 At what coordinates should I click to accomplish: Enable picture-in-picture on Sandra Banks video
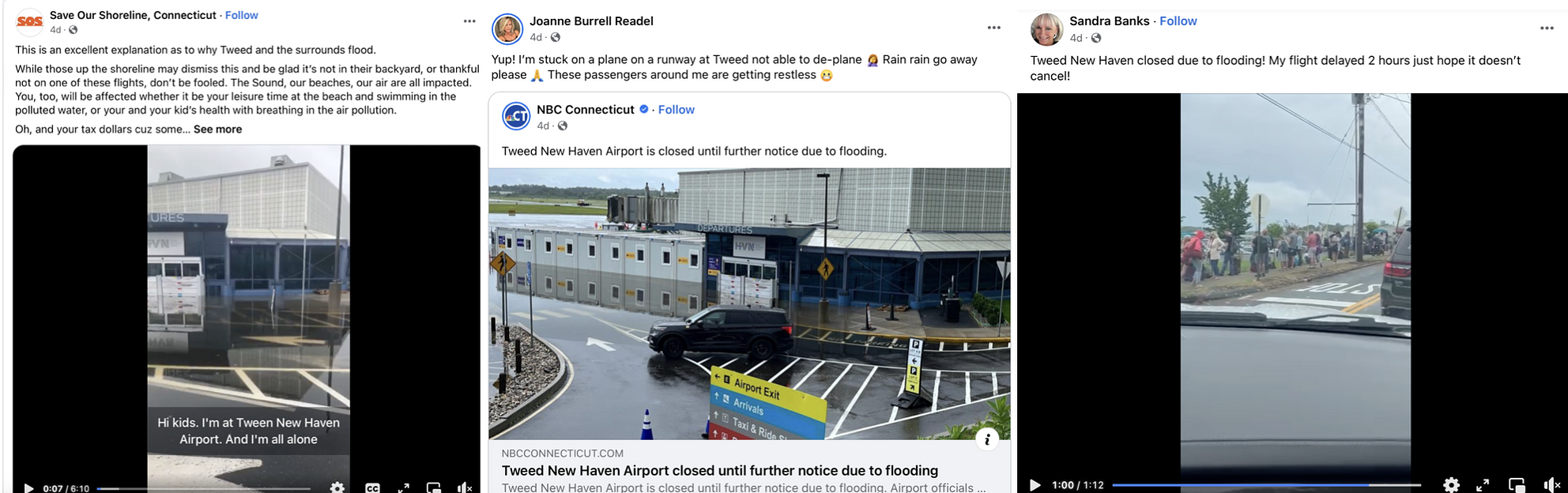click(1517, 484)
